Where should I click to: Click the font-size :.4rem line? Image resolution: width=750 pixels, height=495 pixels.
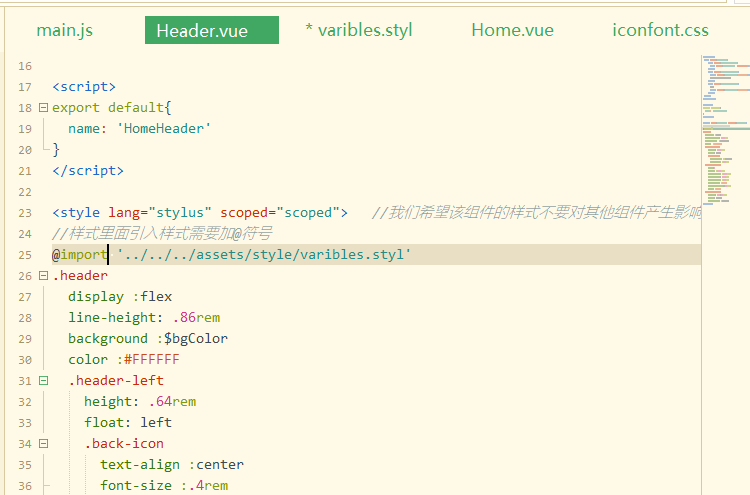tap(164, 486)
